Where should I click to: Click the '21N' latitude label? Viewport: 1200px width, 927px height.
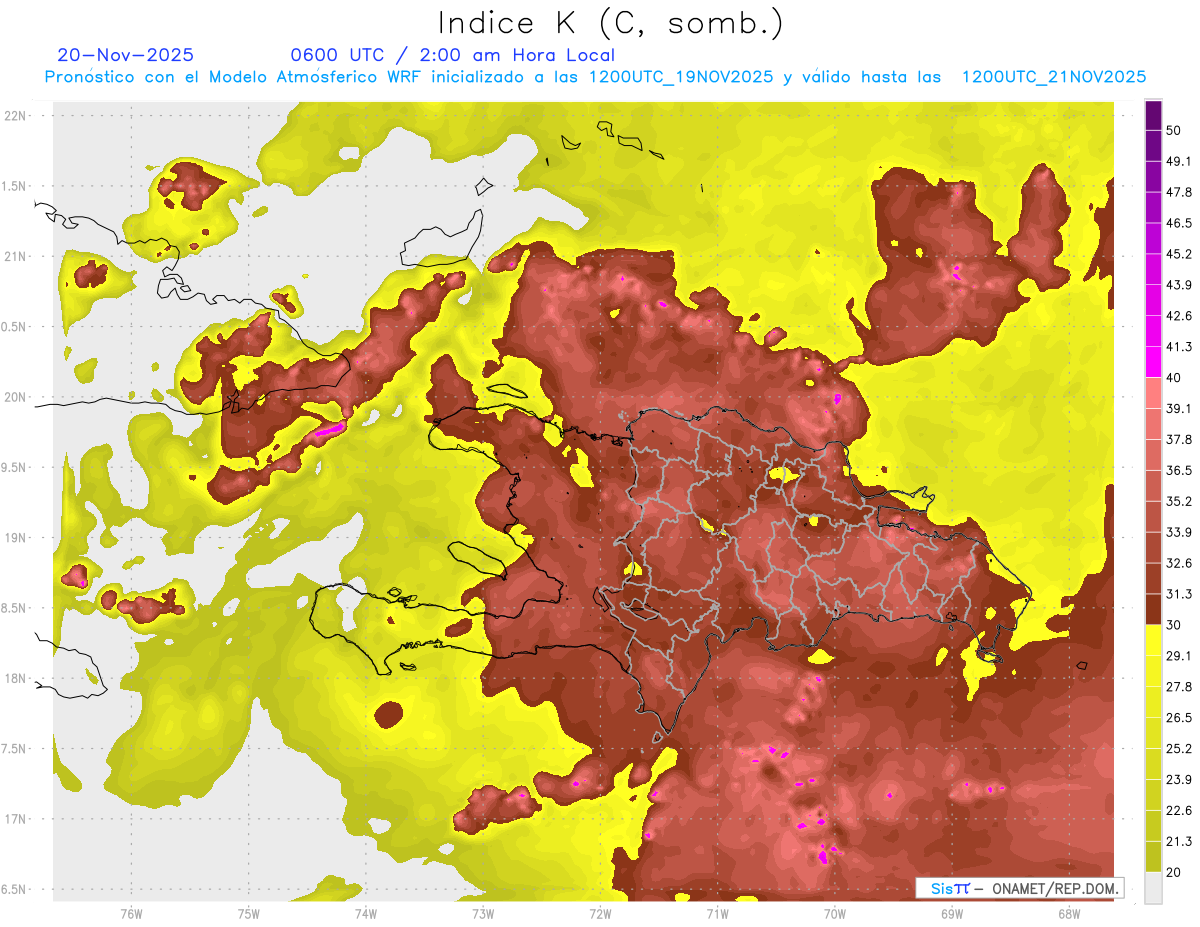[15, 257]
